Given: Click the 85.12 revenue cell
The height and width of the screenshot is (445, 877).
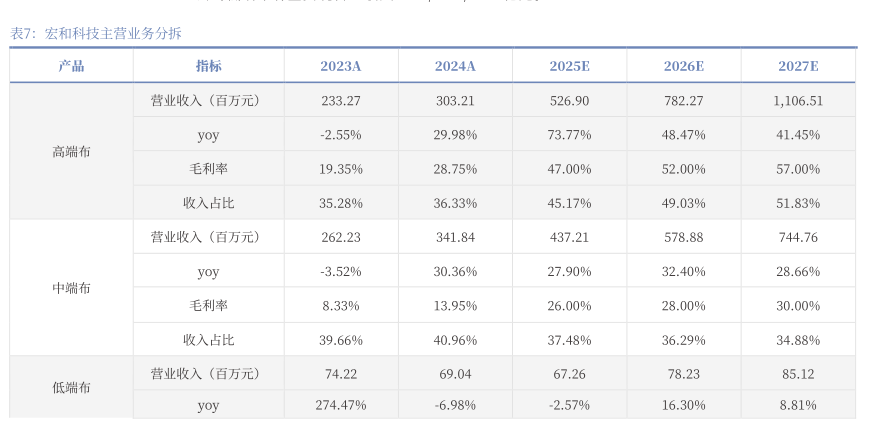Looking at the screenshot, I should [798, 373].
